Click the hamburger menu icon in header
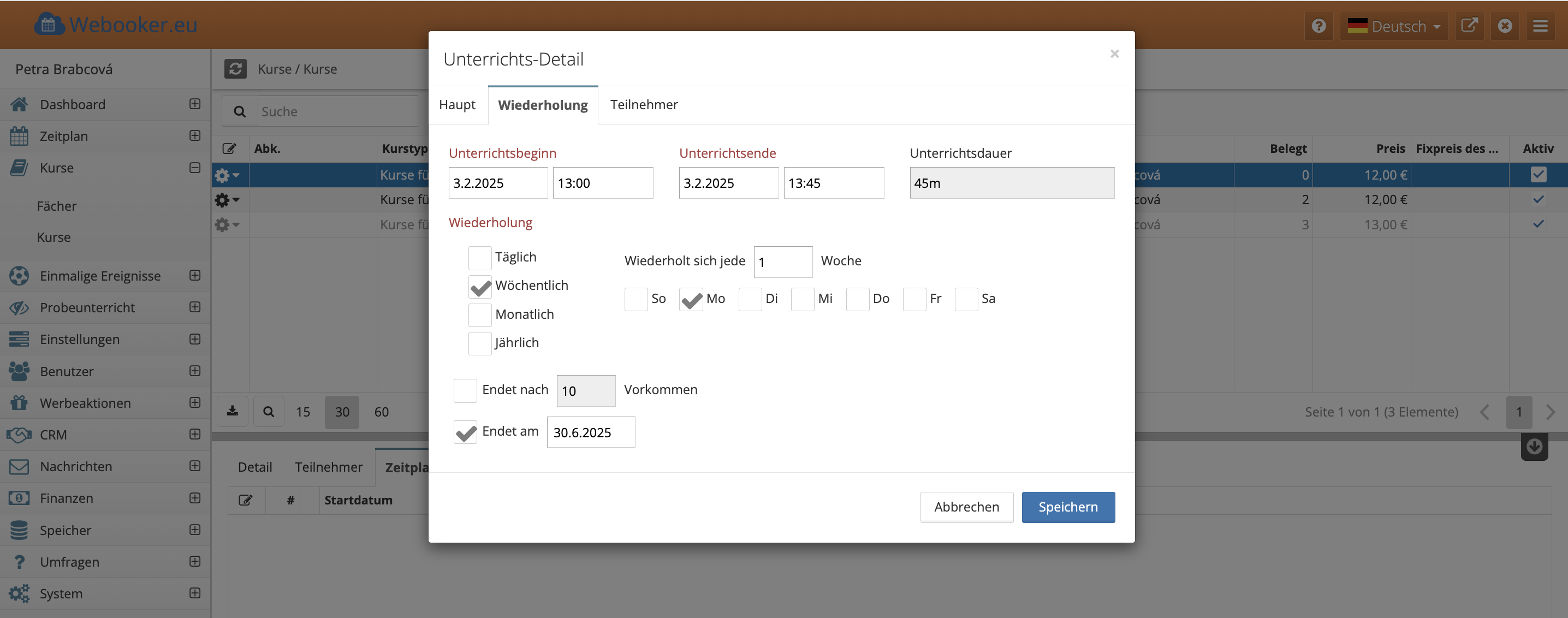 1540,26
